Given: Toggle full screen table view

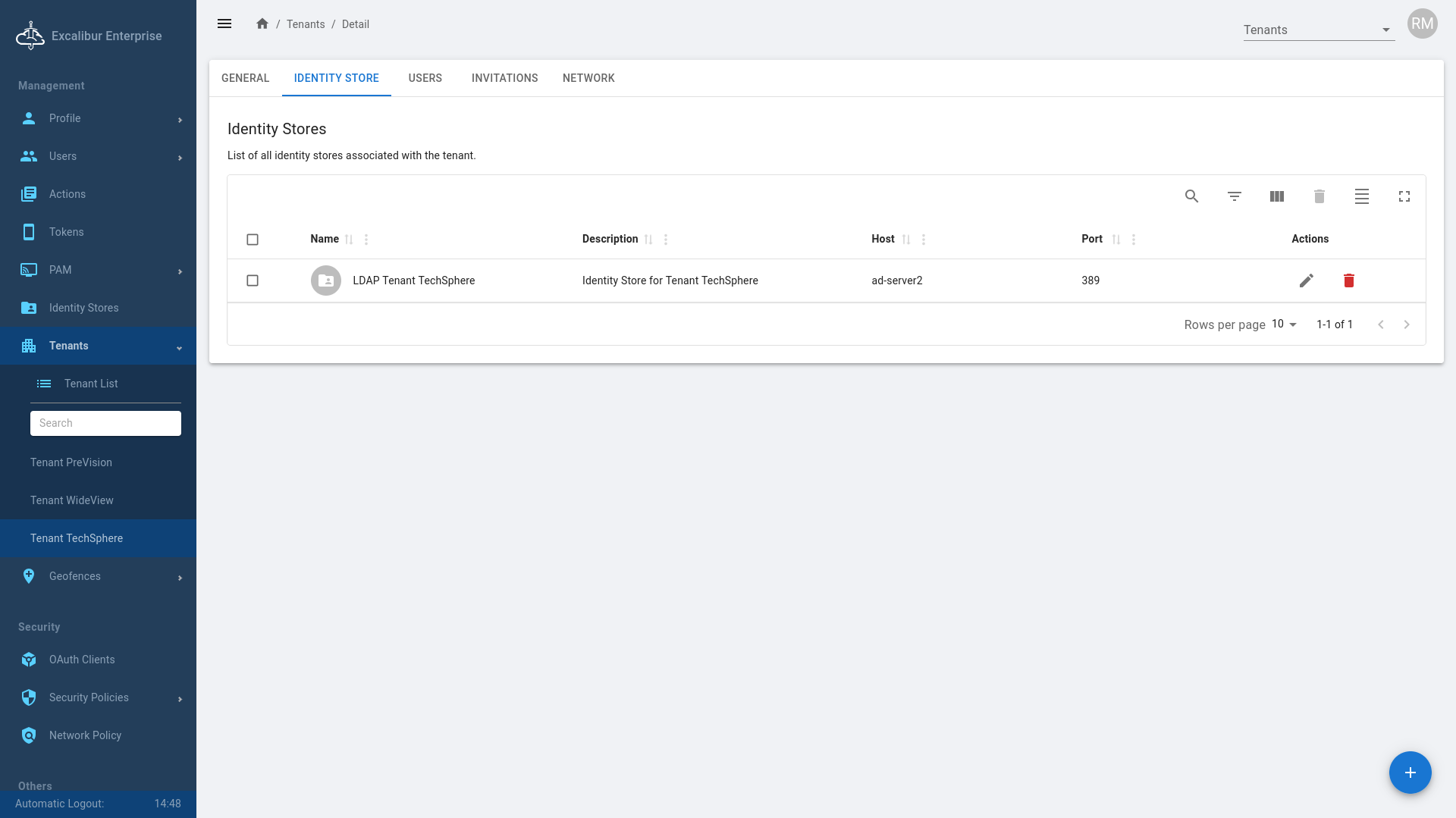Looking at the screenshot, I should [1404, 196].
